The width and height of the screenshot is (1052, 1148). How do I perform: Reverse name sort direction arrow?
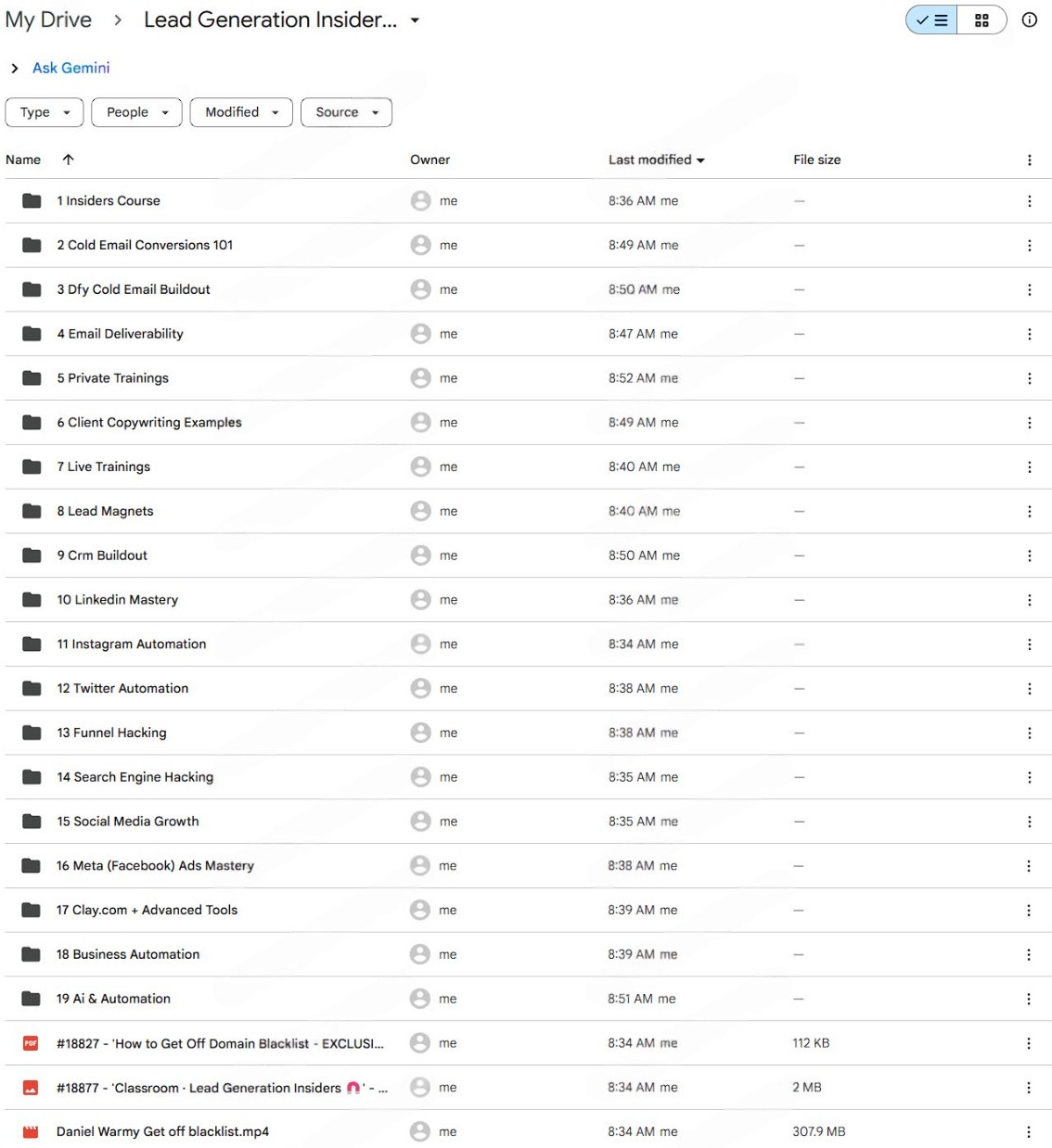(x=68, y=159)
